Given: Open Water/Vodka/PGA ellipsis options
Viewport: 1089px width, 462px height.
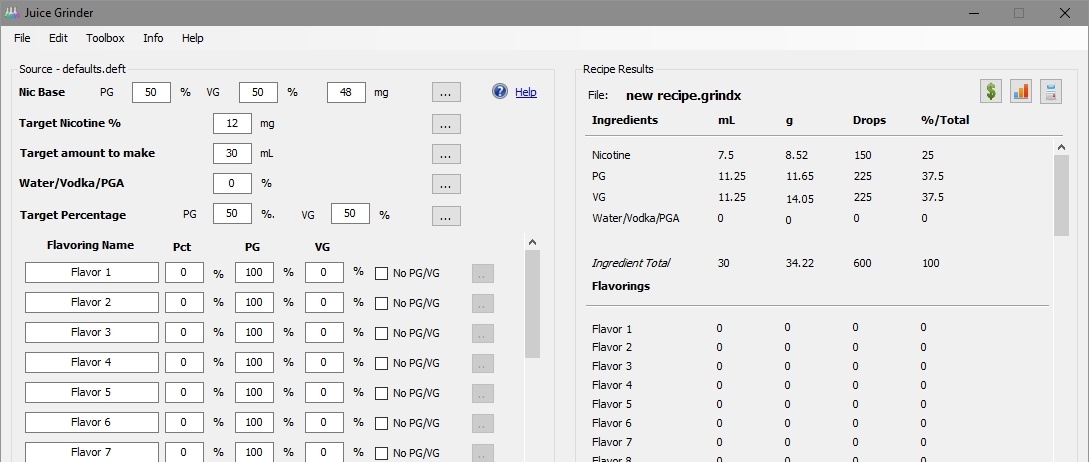Looking at the screenshot, I should [x=446, y=184].
